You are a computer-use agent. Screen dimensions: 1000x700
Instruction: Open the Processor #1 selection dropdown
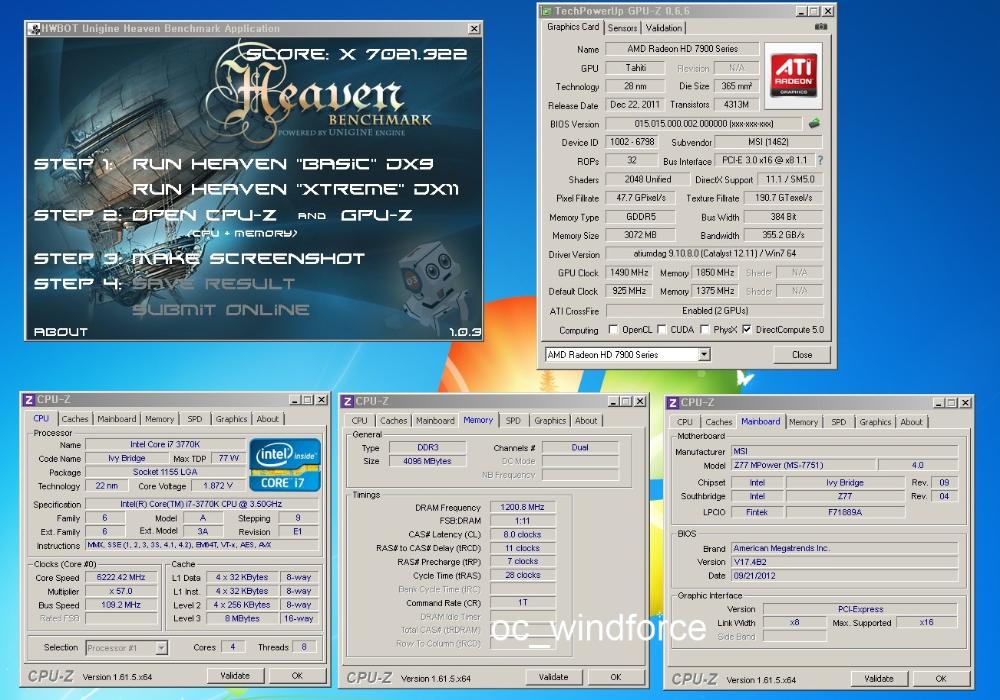pyautogui.click(x=161, y=648)
